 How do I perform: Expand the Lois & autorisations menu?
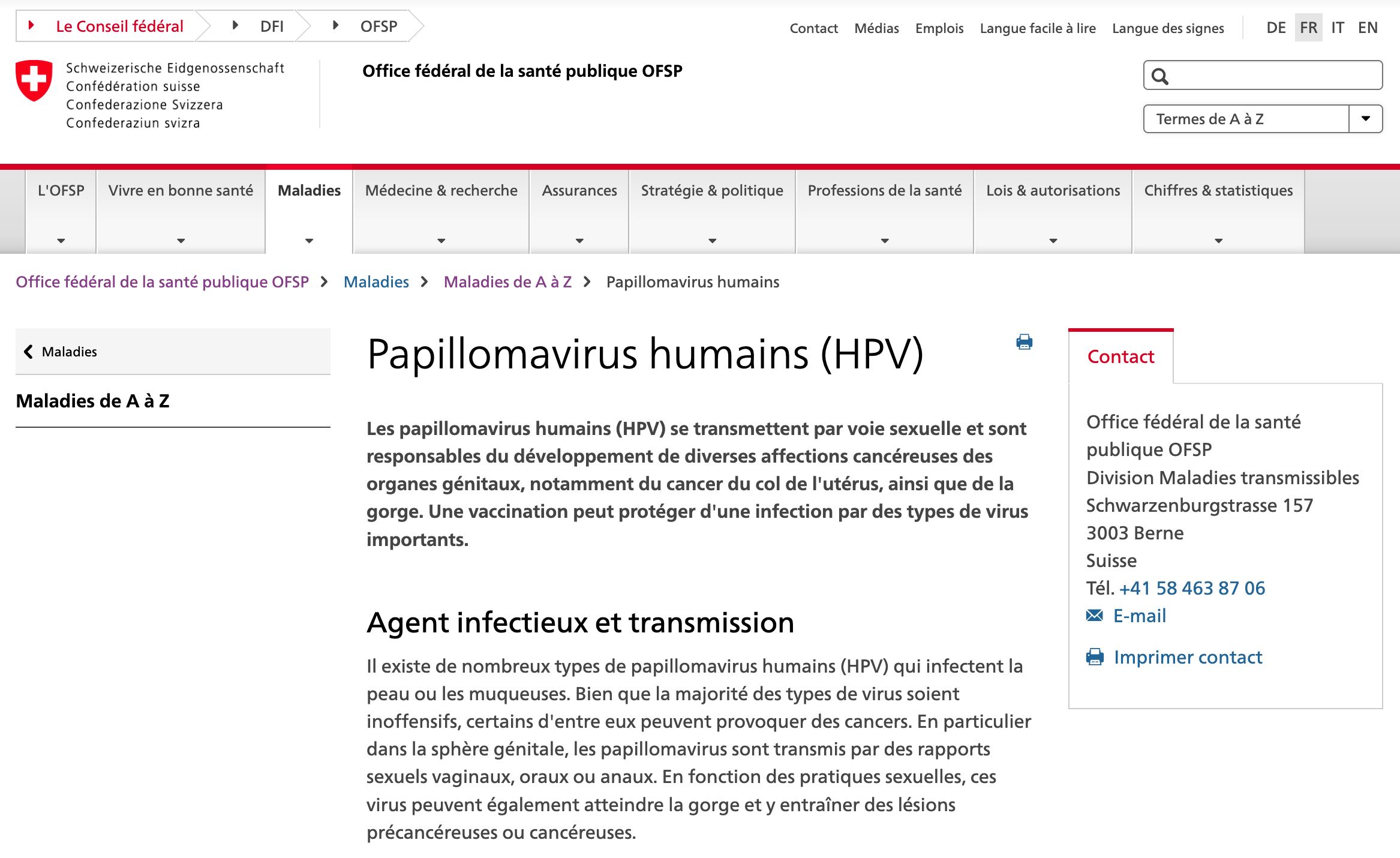(1053, 241)
